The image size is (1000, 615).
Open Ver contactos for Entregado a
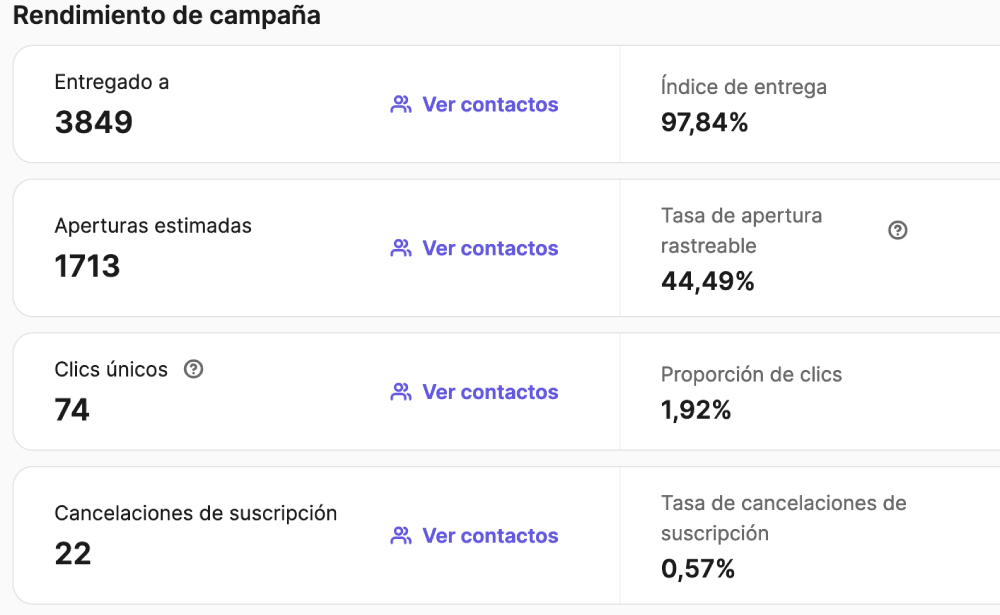(490, 104)
